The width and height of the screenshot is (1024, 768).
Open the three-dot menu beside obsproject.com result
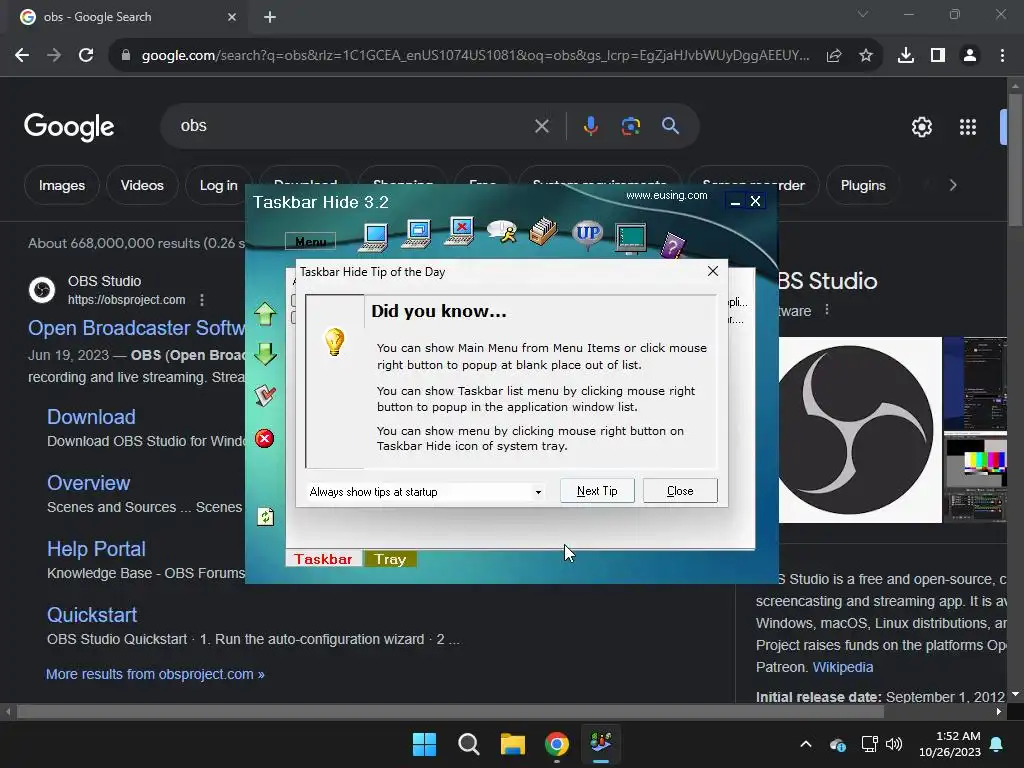pos(202,300)
